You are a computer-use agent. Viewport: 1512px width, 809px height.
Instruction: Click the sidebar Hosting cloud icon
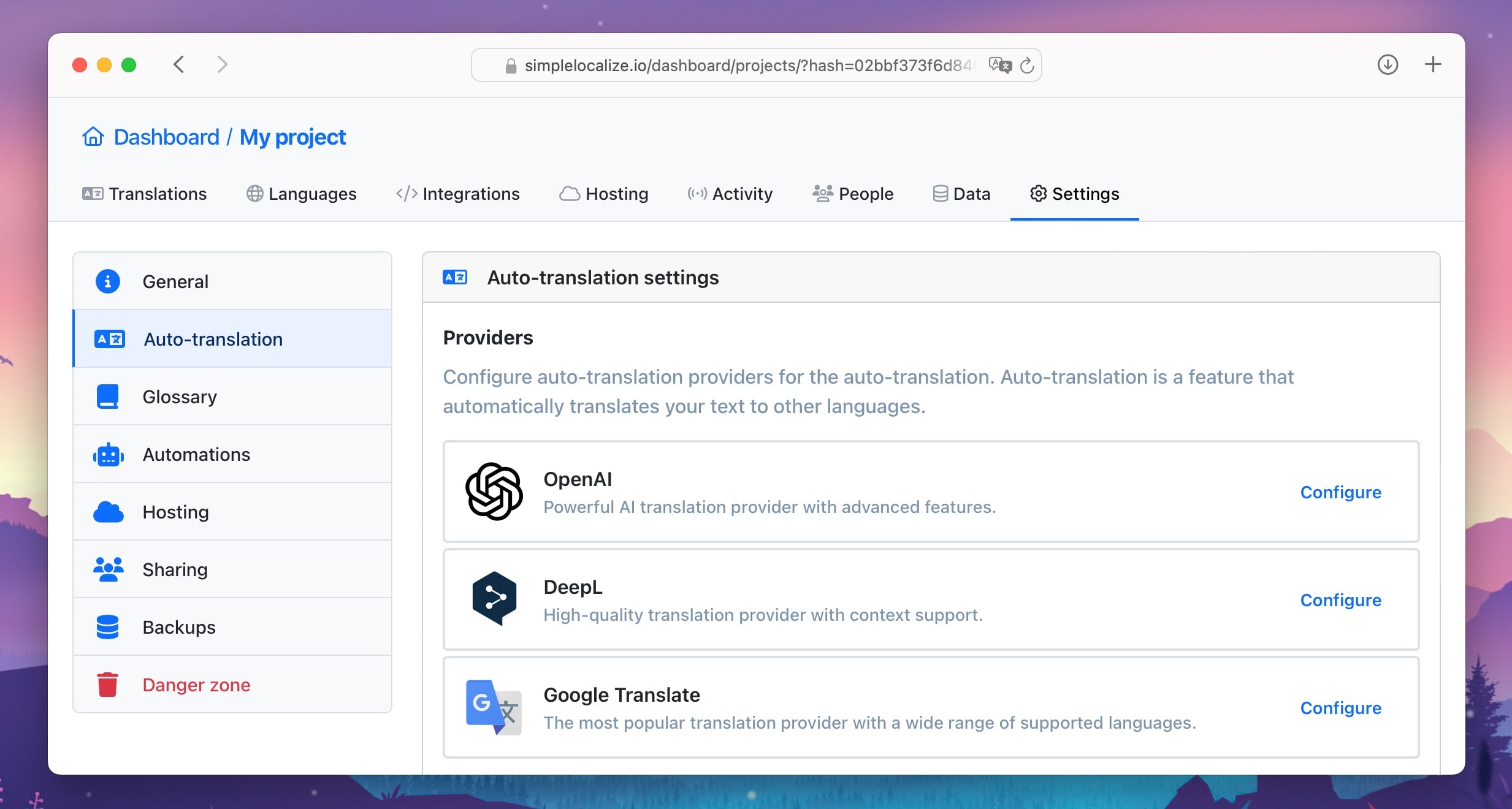[109, 512]
